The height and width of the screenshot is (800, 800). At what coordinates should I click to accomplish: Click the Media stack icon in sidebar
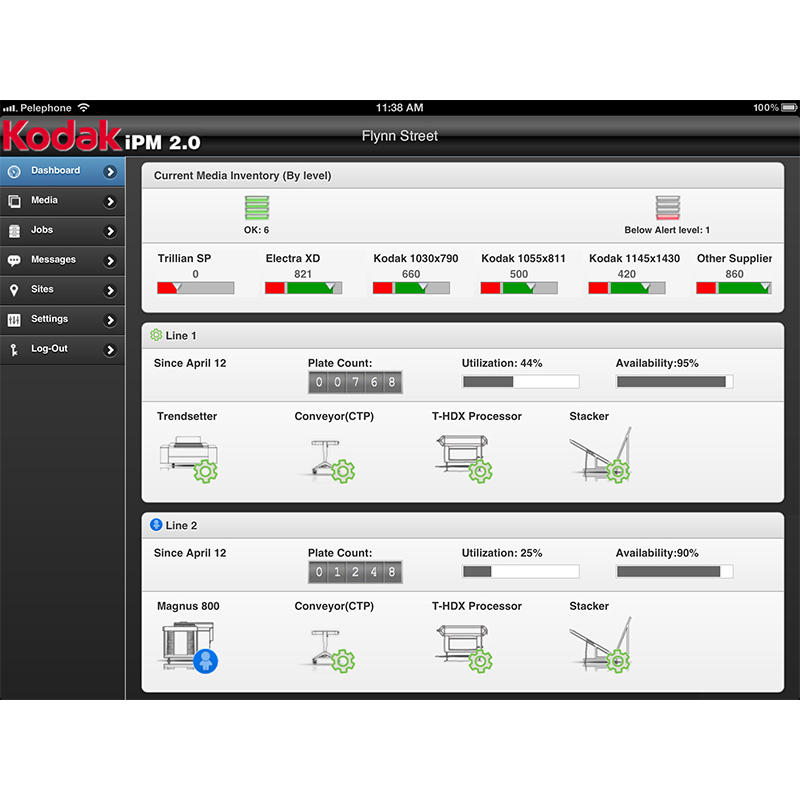click(14, 201)
